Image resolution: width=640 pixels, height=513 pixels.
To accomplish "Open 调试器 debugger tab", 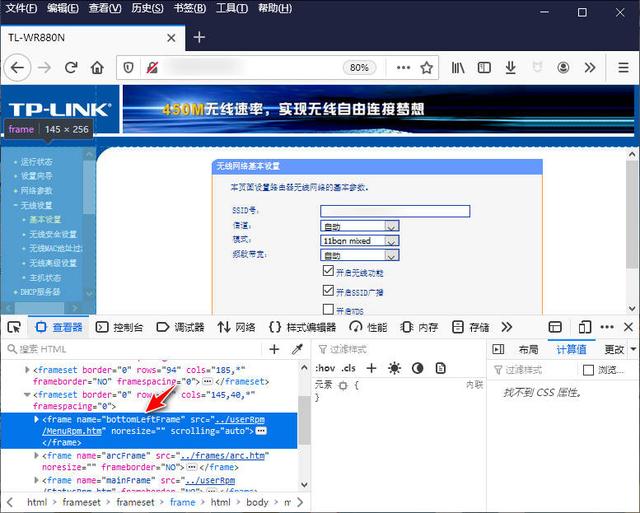I will (180, 327).
